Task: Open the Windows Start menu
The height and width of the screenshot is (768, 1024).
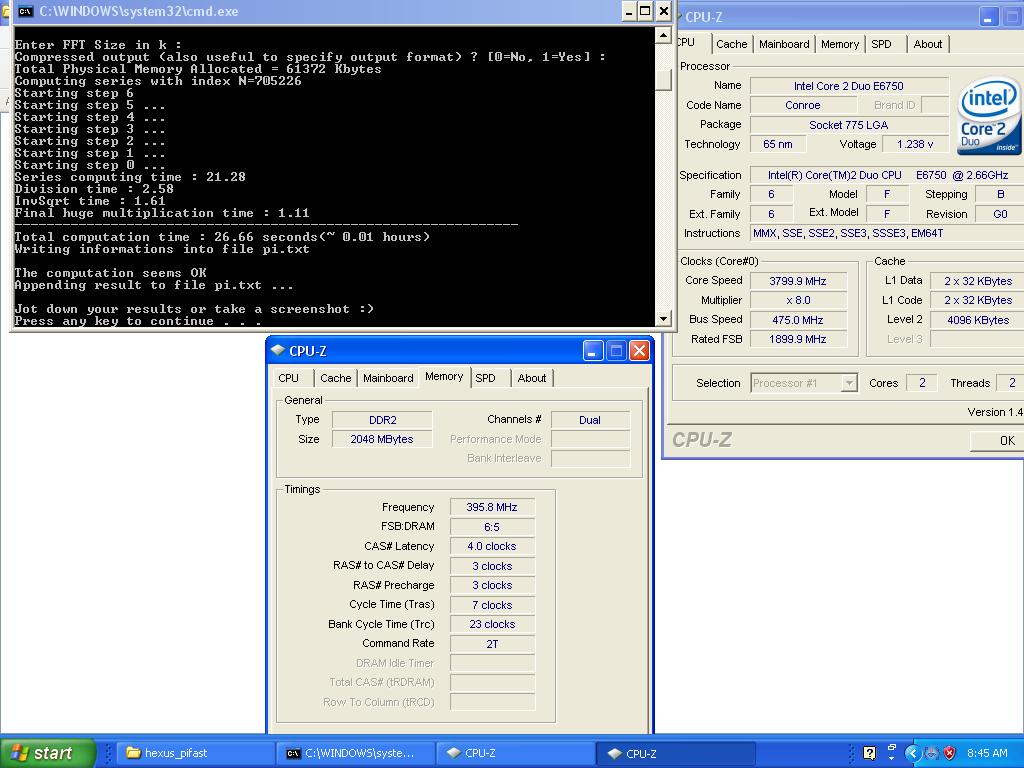Action: [x=48, y=753]
